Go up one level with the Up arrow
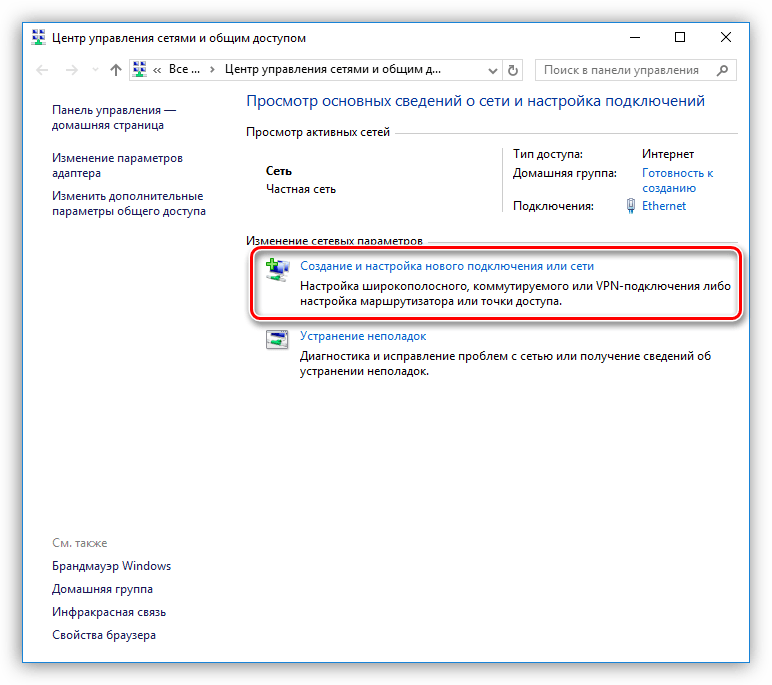This screenshot has height=685, width=772. tap(116, 70)
